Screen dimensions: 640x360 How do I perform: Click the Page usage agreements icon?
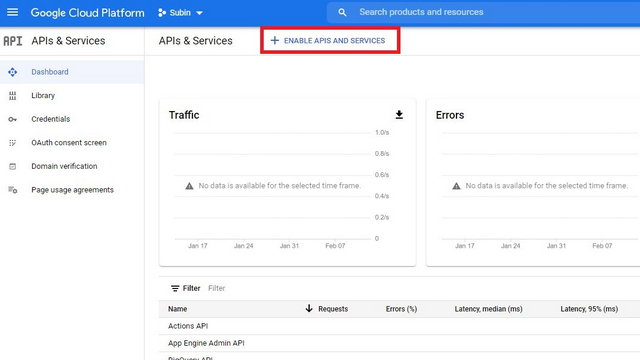click(x=13, y=190)
